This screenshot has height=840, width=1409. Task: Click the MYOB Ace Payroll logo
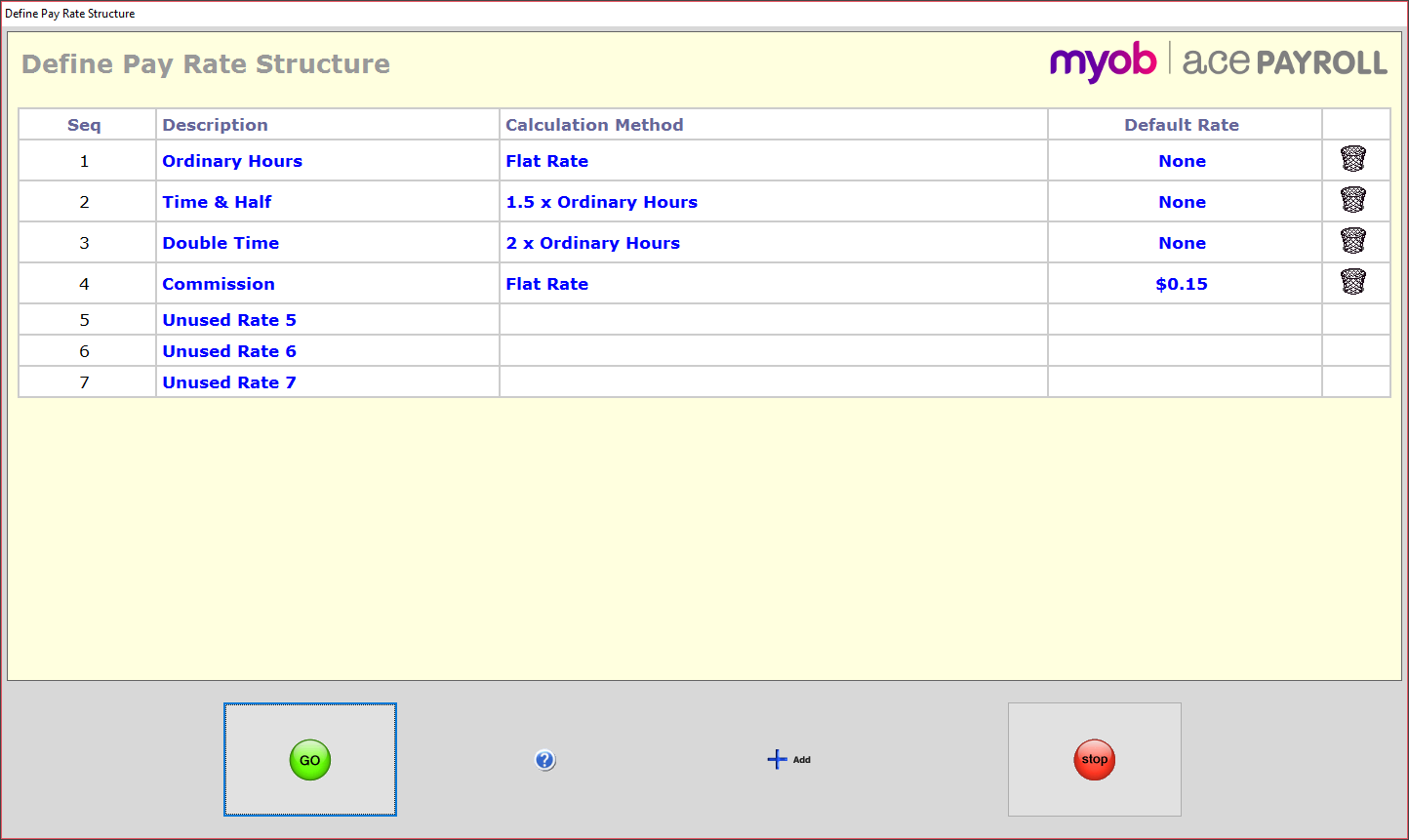pos(1215,61)
